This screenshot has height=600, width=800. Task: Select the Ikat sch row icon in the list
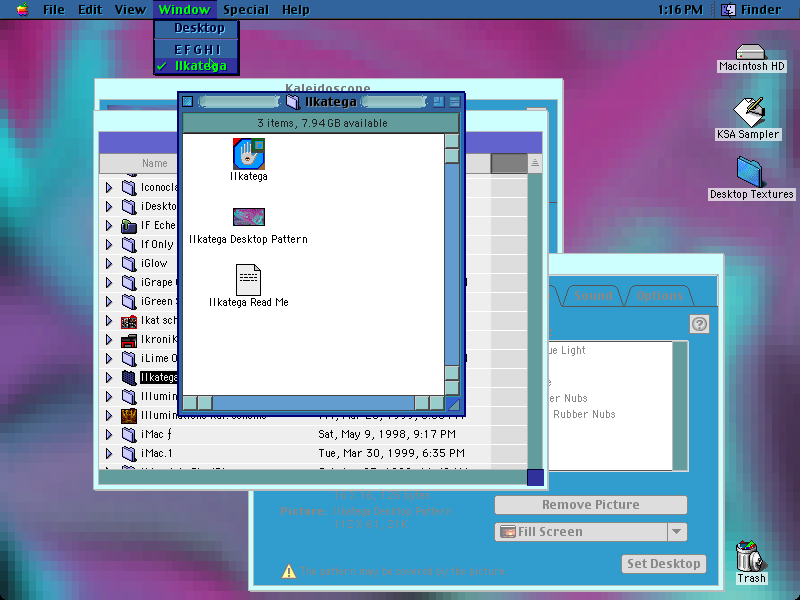(x=129, y=321)
